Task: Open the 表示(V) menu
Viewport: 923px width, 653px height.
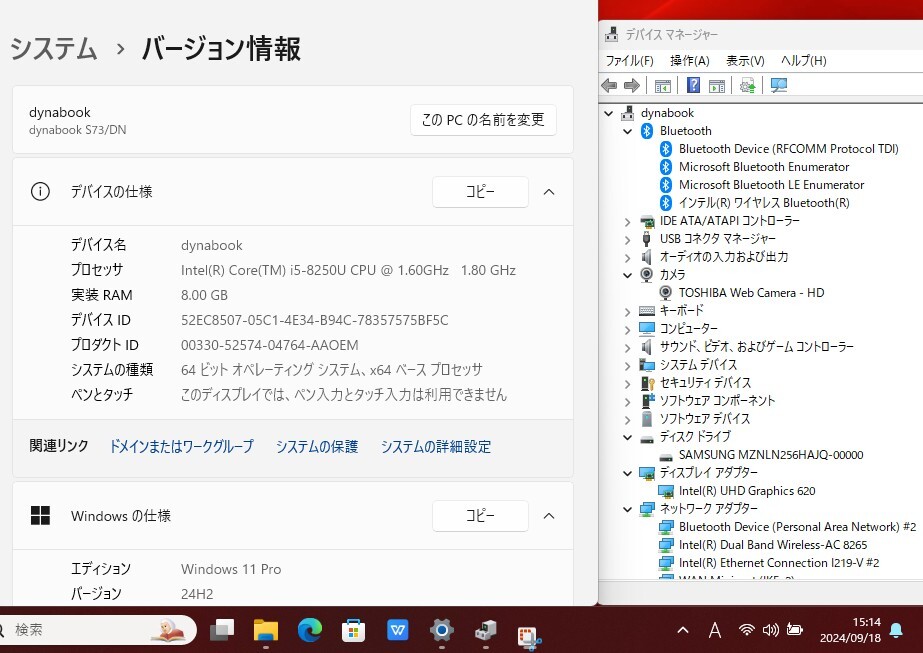Action: 745,61
